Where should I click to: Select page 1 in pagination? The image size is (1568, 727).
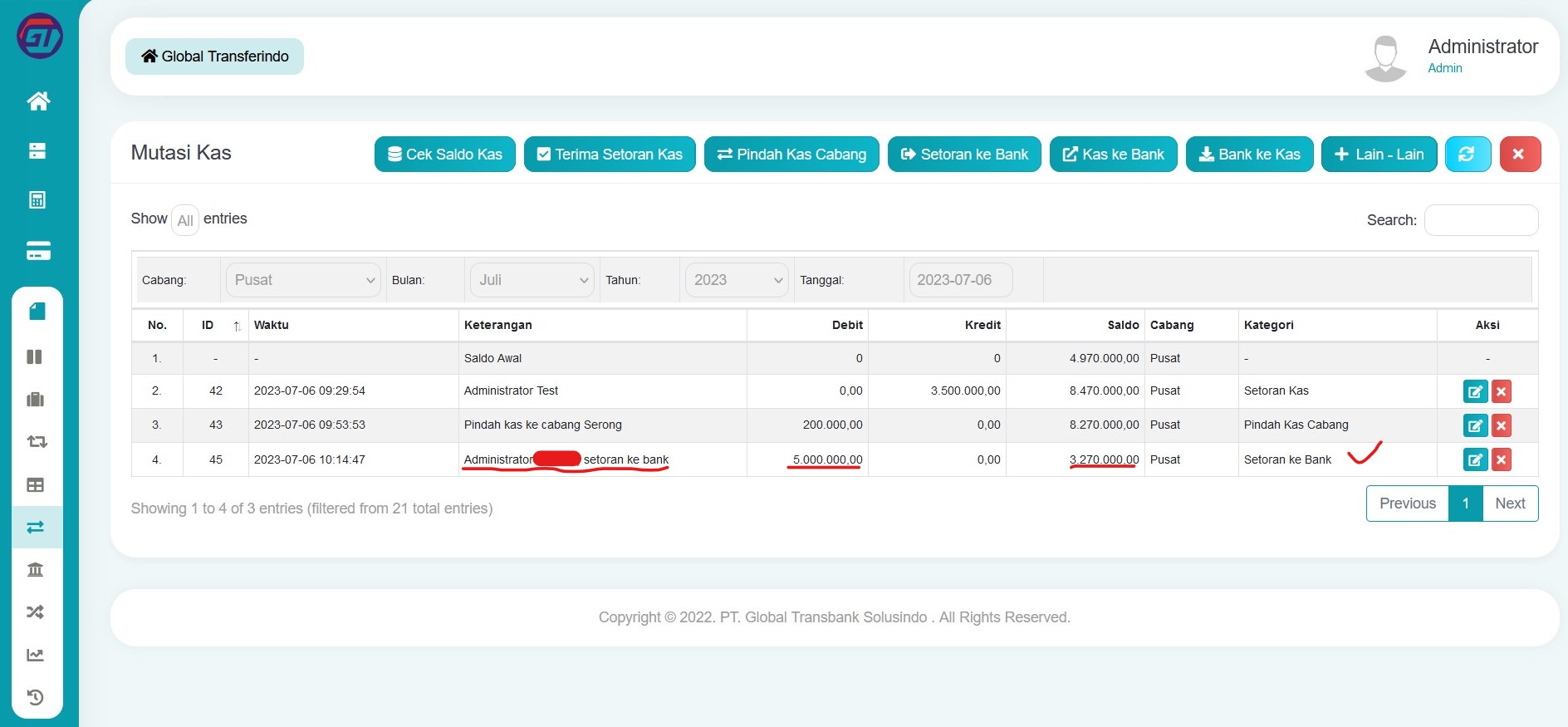pyautogui.click(x=1466, y=503)
